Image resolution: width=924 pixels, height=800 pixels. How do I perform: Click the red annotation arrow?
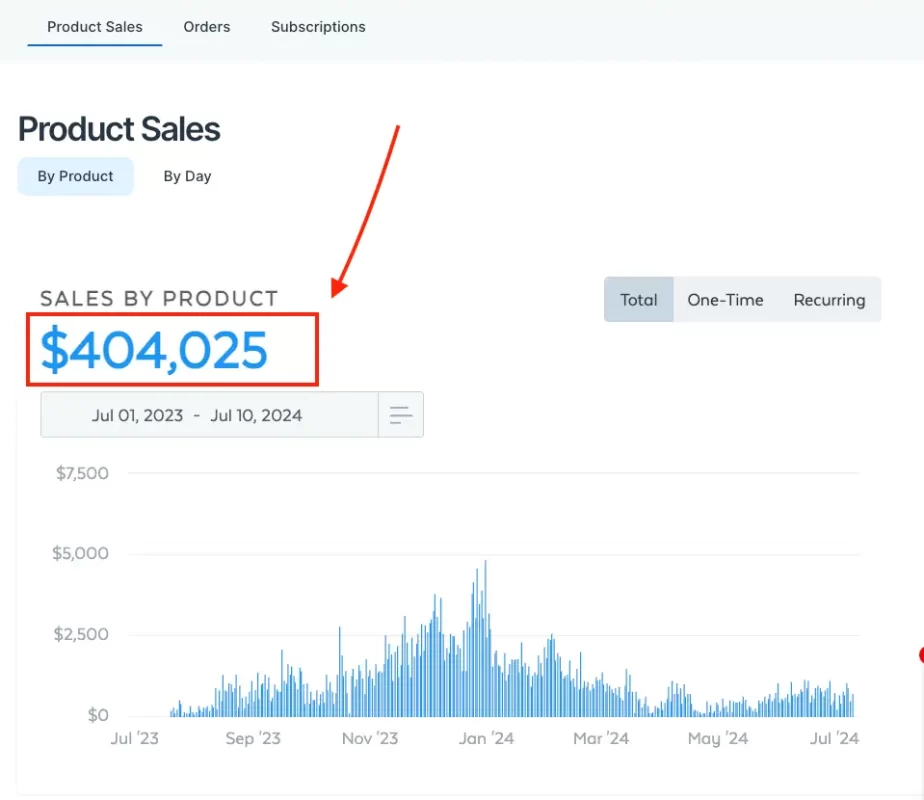(x=367, y=210)
